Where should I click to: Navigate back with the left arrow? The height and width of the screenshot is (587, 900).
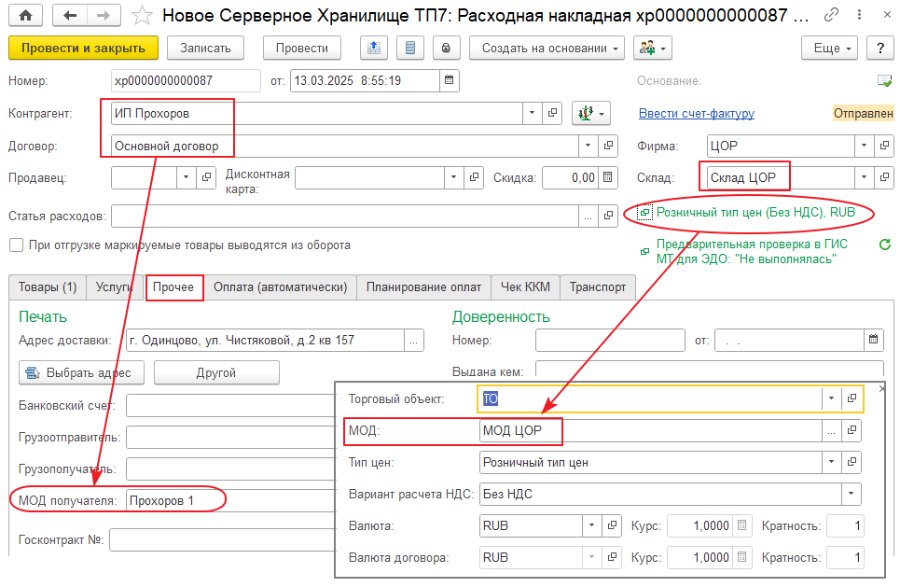(70, 15)
